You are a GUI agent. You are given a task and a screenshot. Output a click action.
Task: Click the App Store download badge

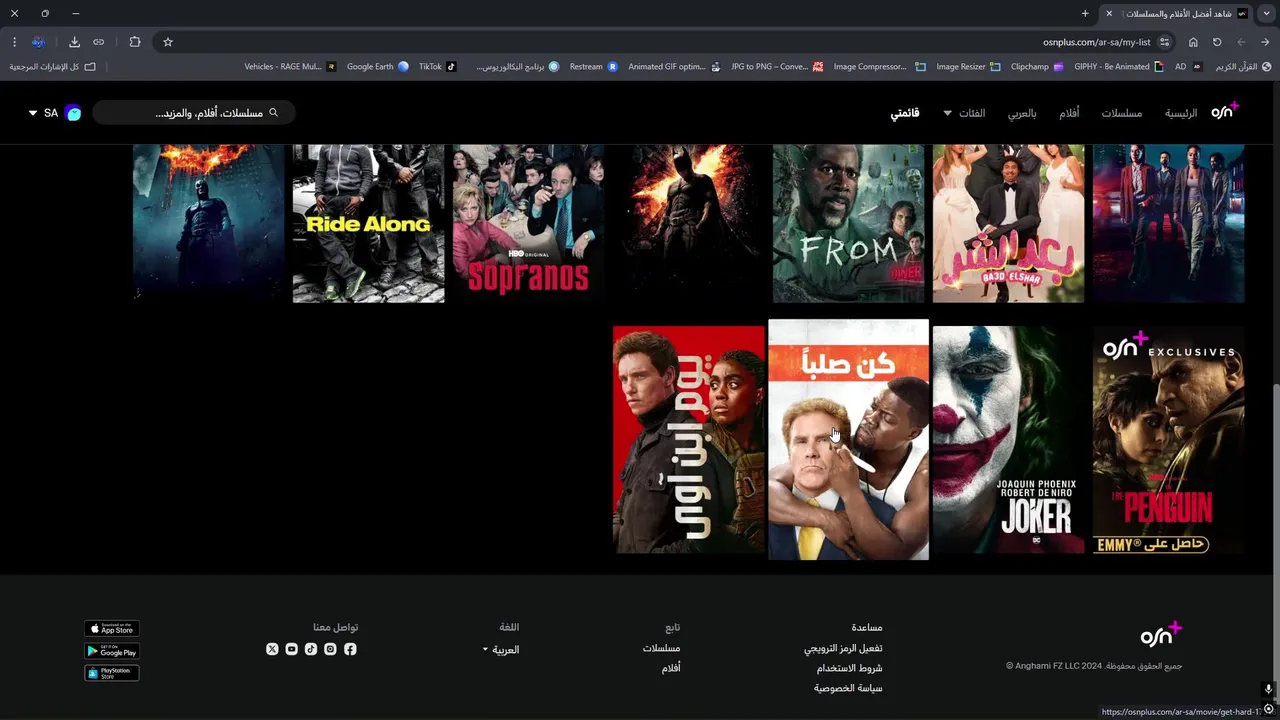pyautogui.click(x=112, y=629)
